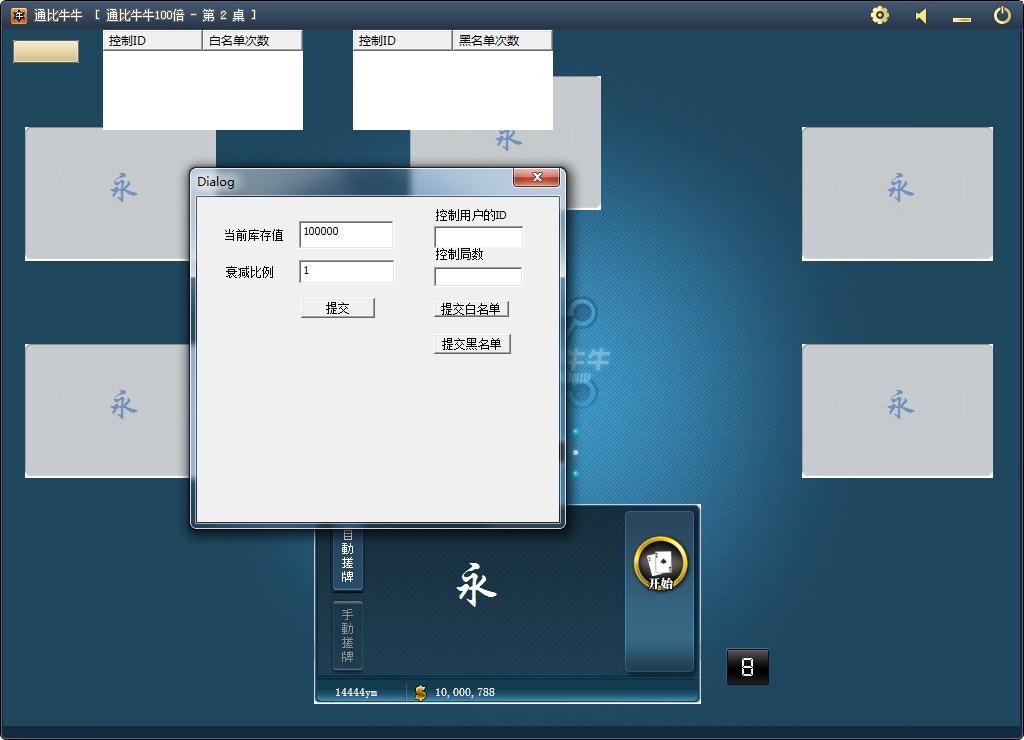Click the 提交 submit button
Screen dimensions: 1024x740
tap(338, 308)
